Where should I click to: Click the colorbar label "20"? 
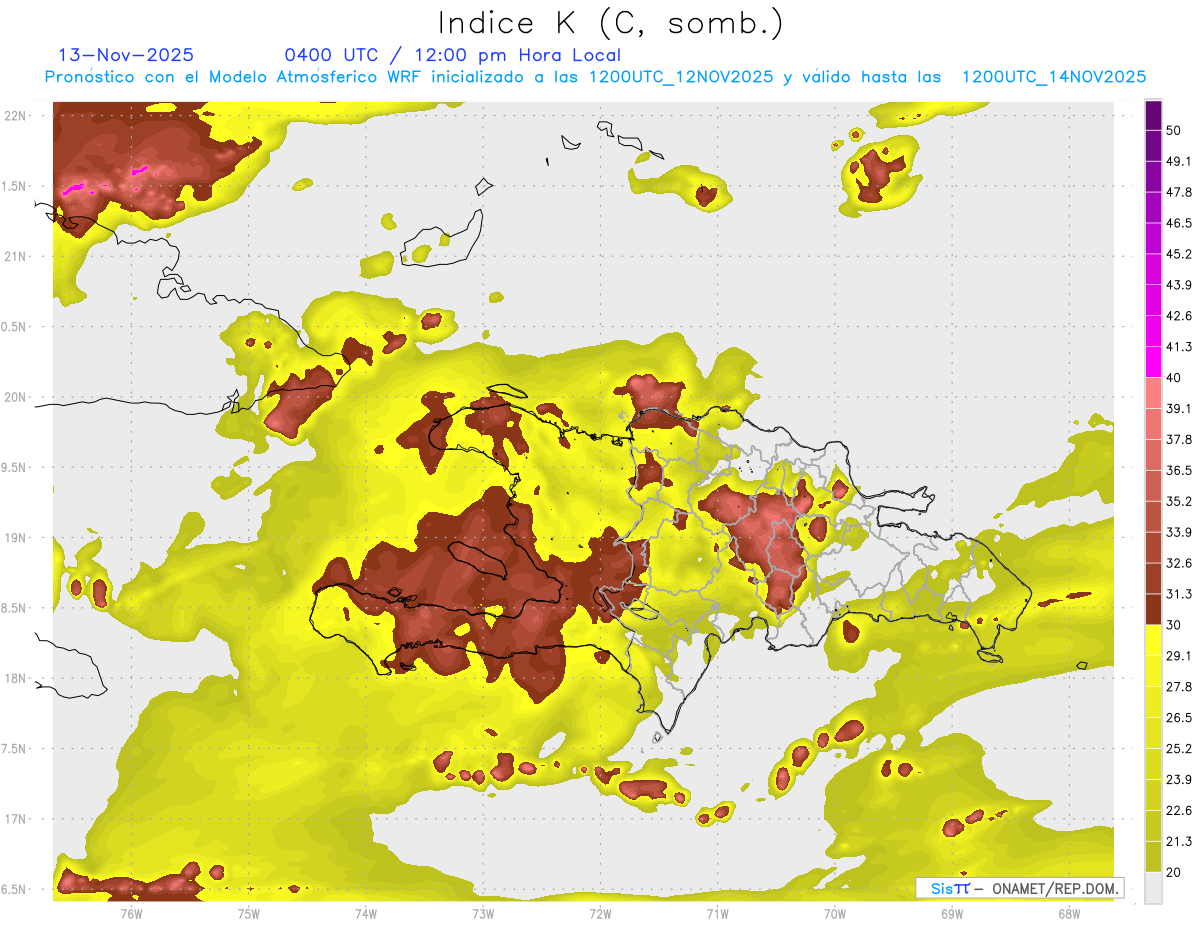(1174, 871)
